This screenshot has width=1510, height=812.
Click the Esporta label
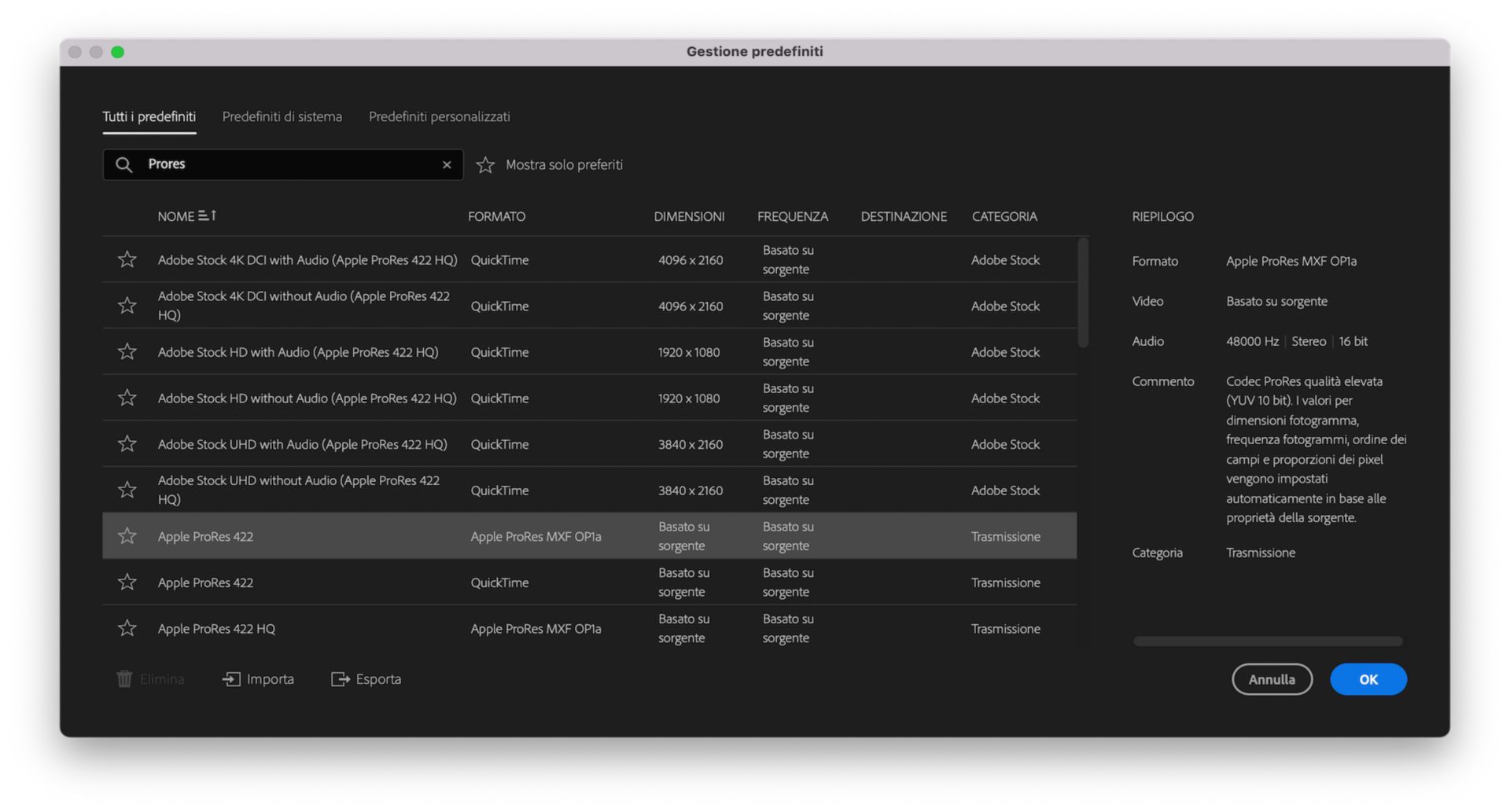pyautogui.click(x=378, y=679)
